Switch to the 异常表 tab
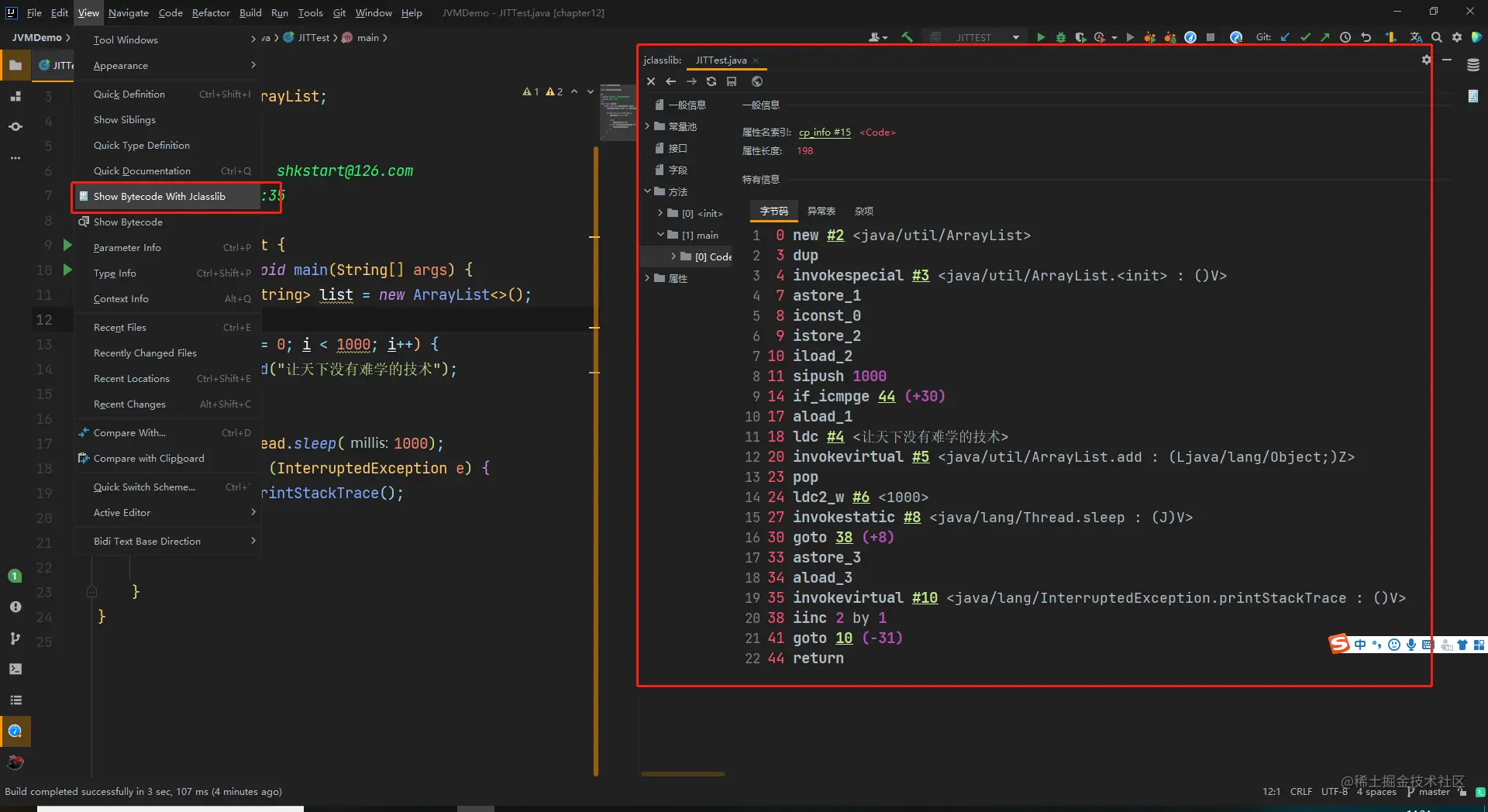The width and height of the screenshot is (1488, 812). click(821, 211)
